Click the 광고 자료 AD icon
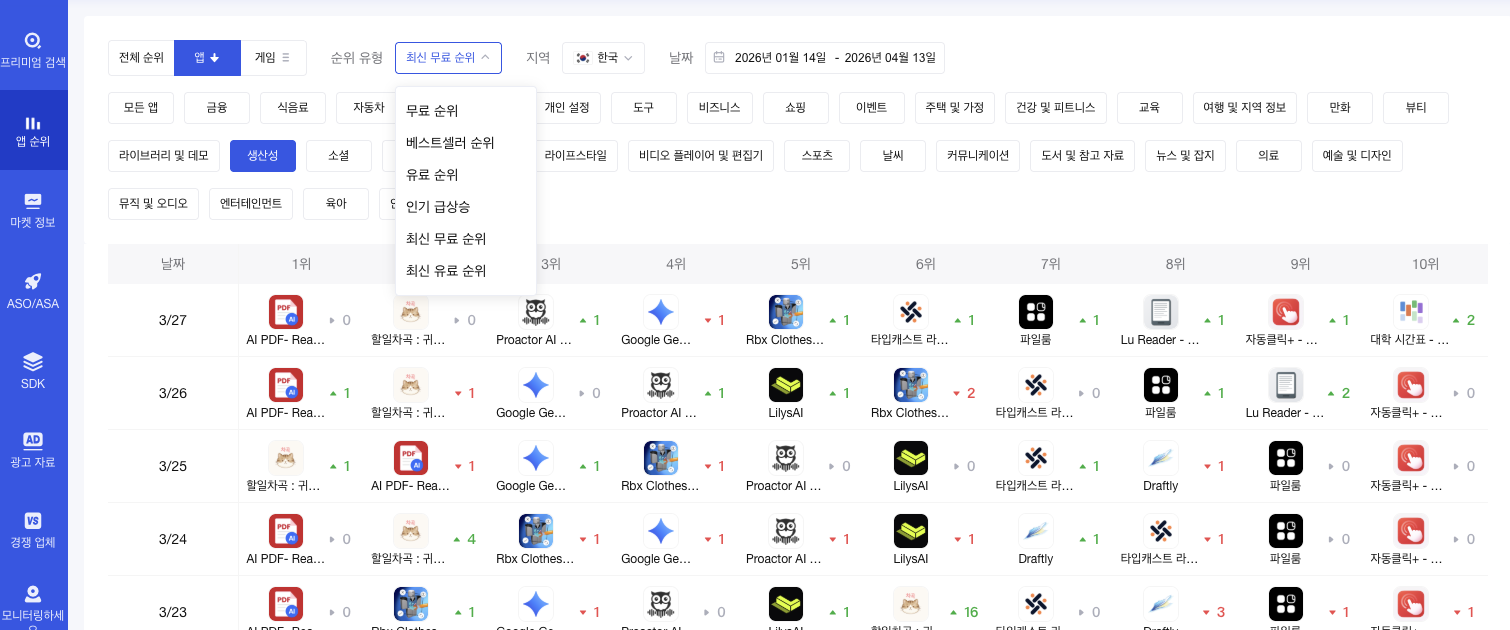 [33, 440]
